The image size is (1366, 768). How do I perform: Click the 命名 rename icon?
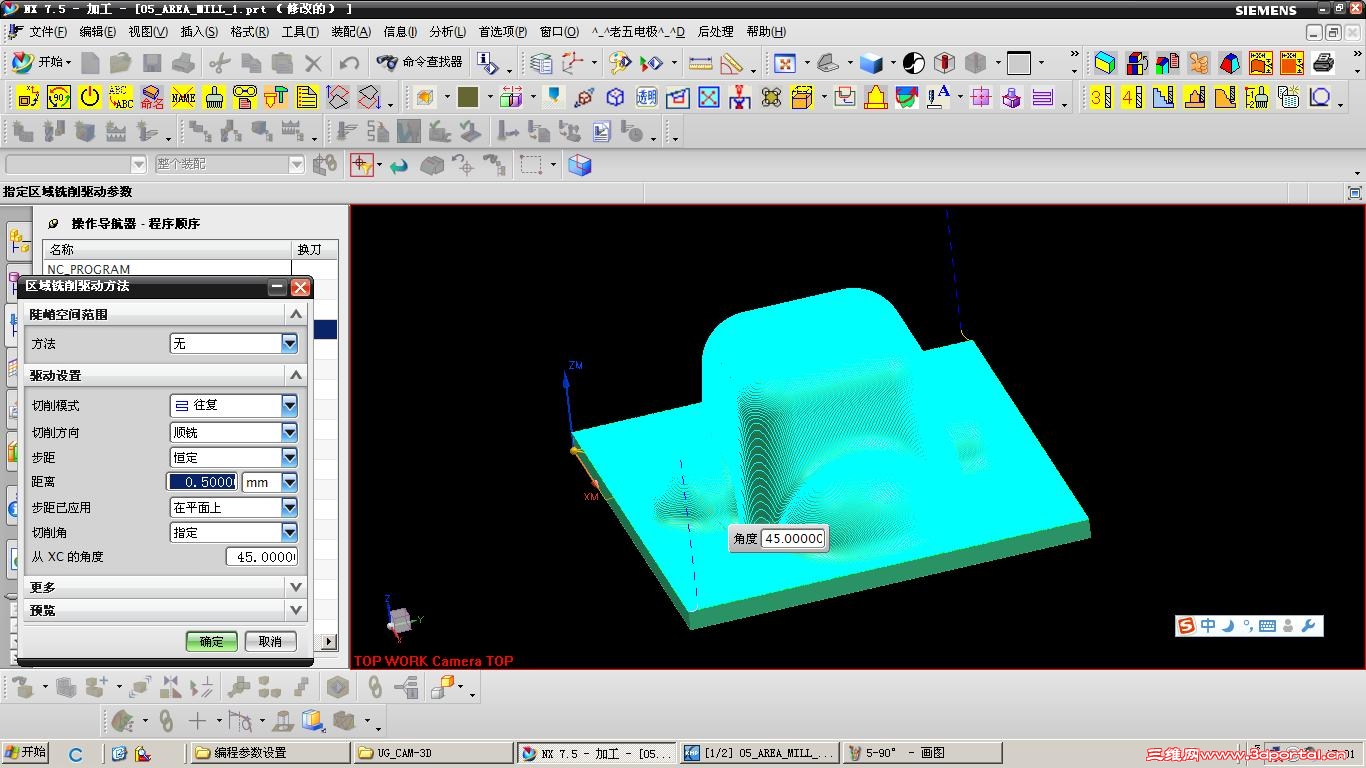pyautogui.click(x=152, y=97)
